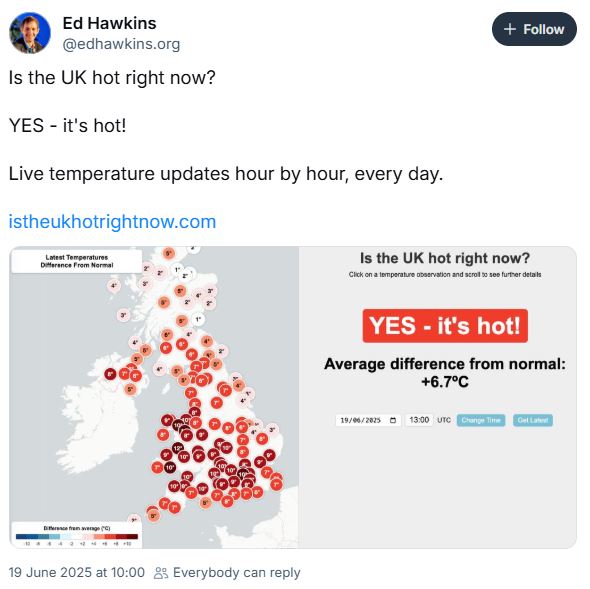The image size is (590, 589).
Task: Click the people icon beside Everybody can reply
Action: point(161,573)
